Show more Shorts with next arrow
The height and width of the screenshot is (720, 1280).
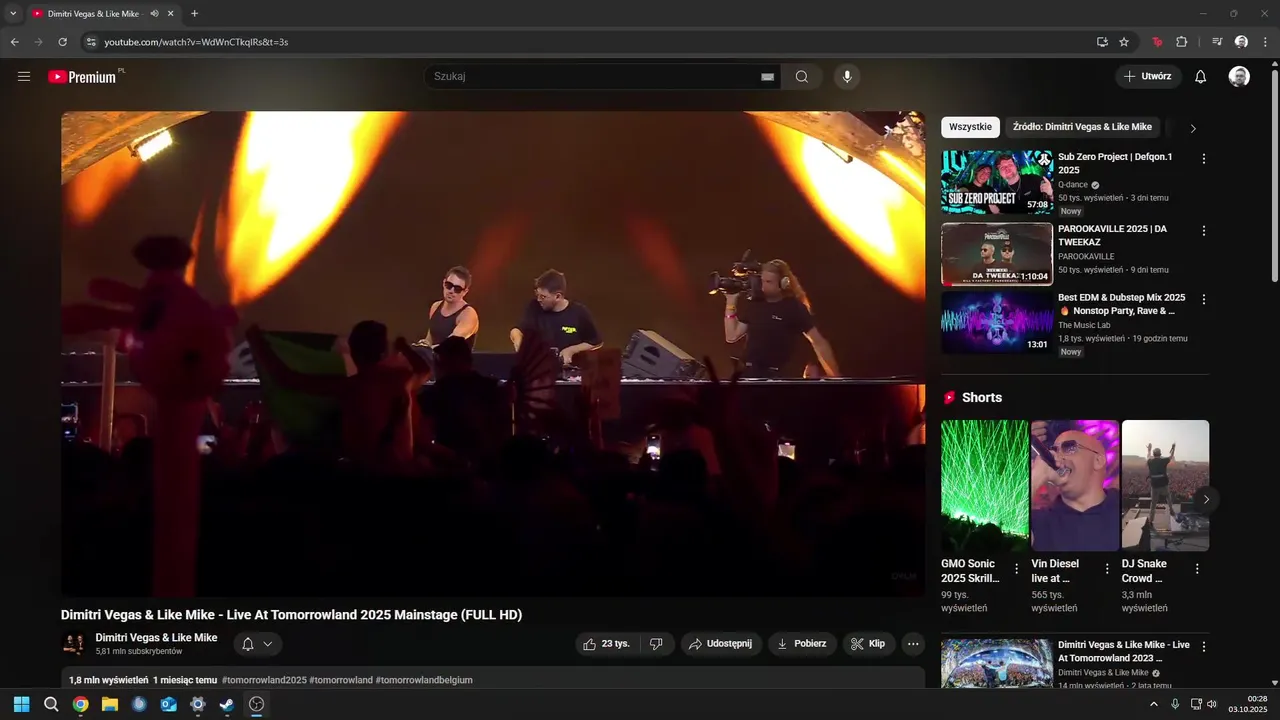[x=1206, y=499]
